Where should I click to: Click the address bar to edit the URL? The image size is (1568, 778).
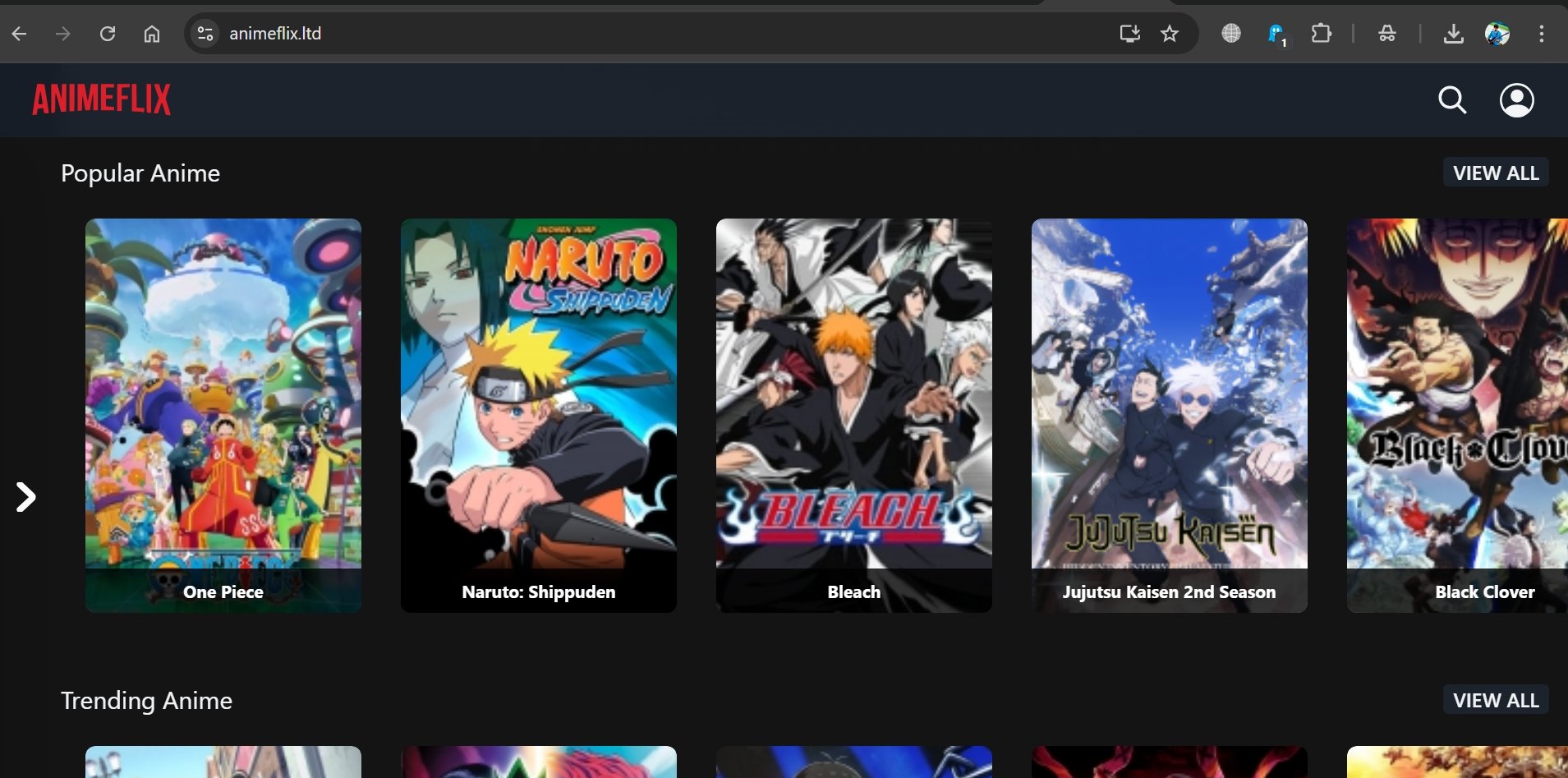click(x=575, y=34)
